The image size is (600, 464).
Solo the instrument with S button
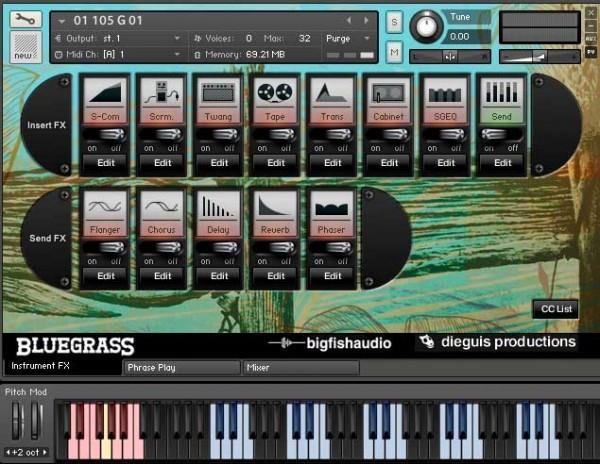[394, 22]
